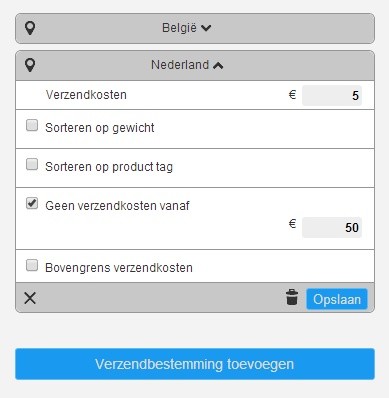Tick the Sorteren op product tag checkbox
Viewport: 389px width, 398px height.
tap(32, 164)
